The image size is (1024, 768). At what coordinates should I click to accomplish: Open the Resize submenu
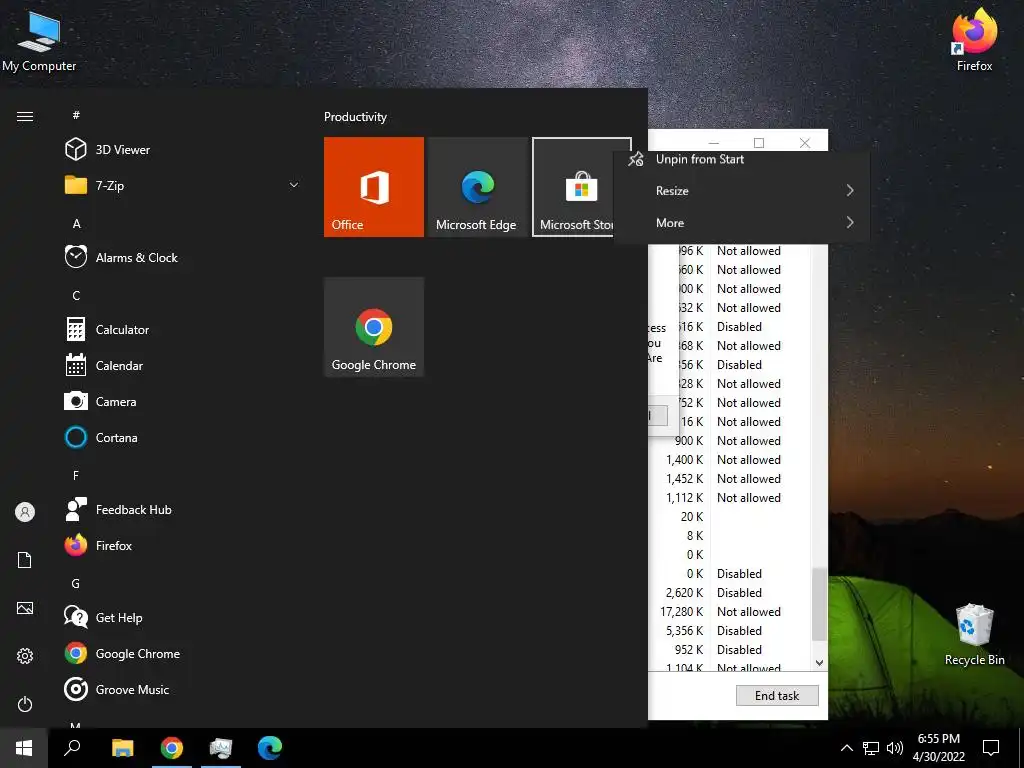(741, 191)
